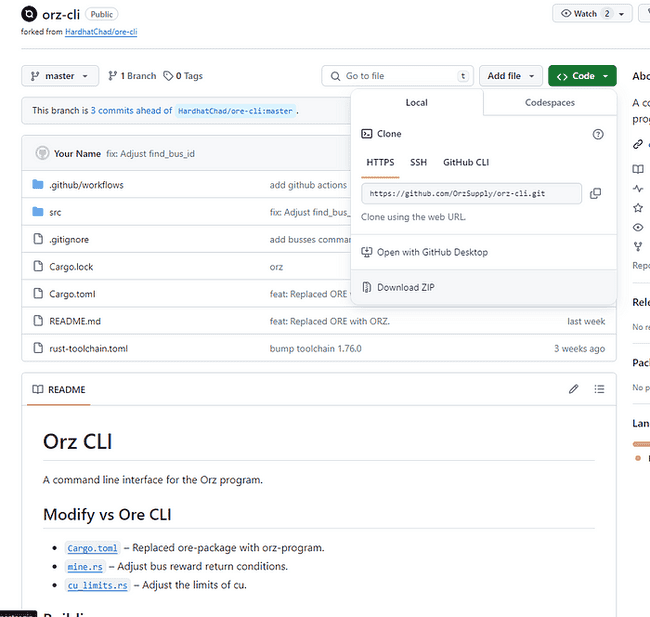
Task: Open the master branch dropdown
Action: pyautogui.click(x=60, y=76)
